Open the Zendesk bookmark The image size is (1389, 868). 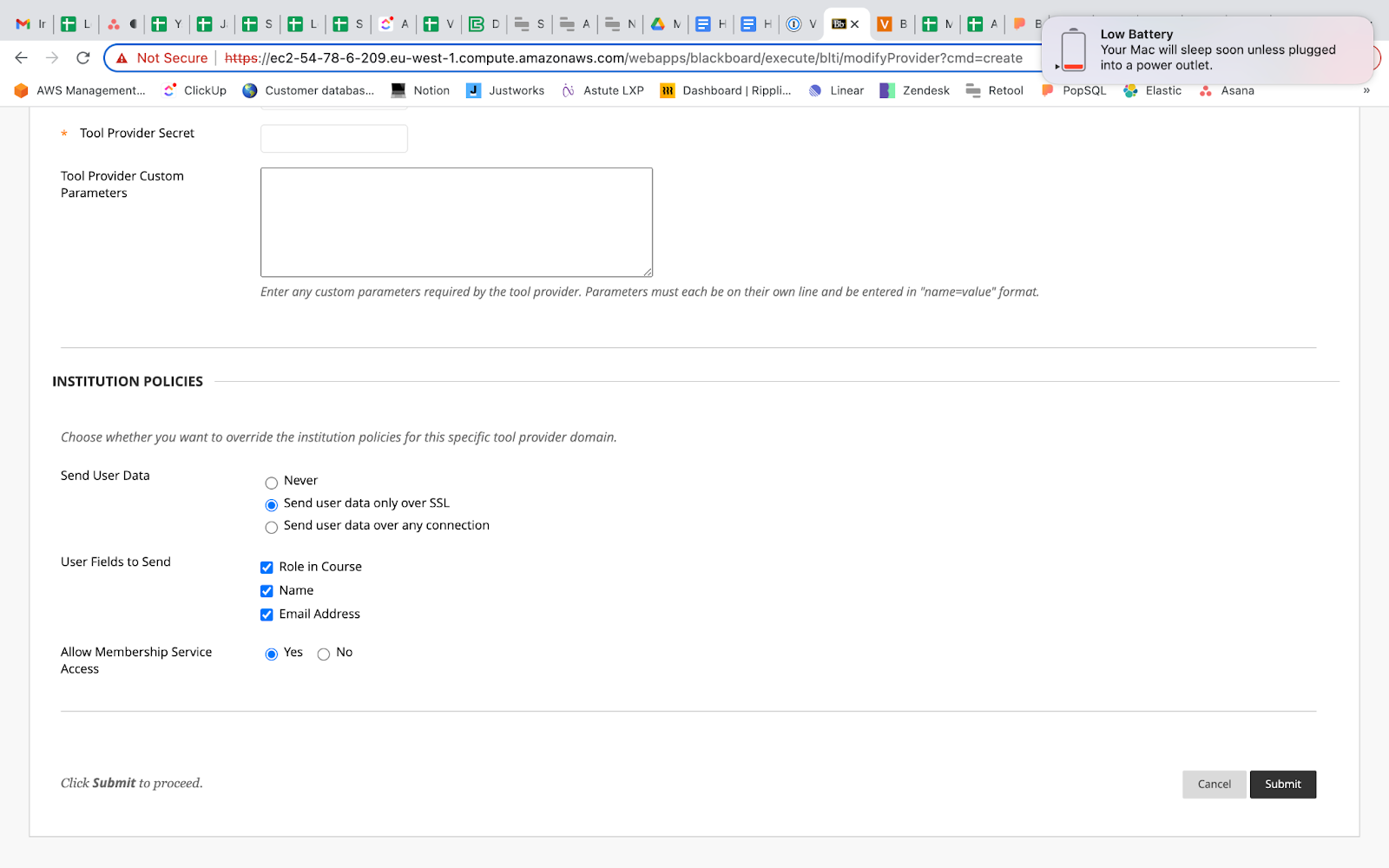tap(915, 90)
